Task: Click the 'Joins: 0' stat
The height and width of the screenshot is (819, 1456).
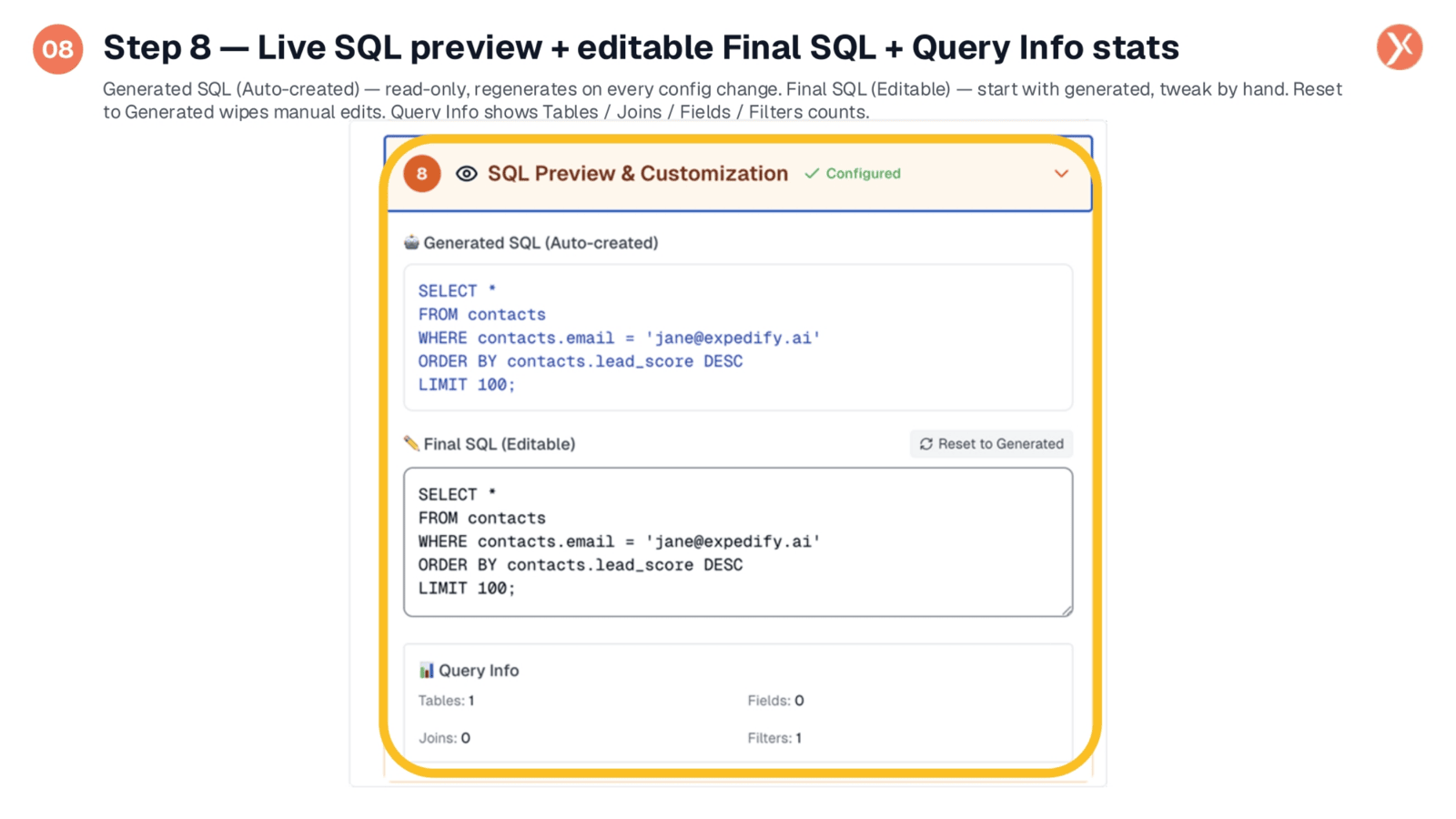Action: tap(444, 738)
